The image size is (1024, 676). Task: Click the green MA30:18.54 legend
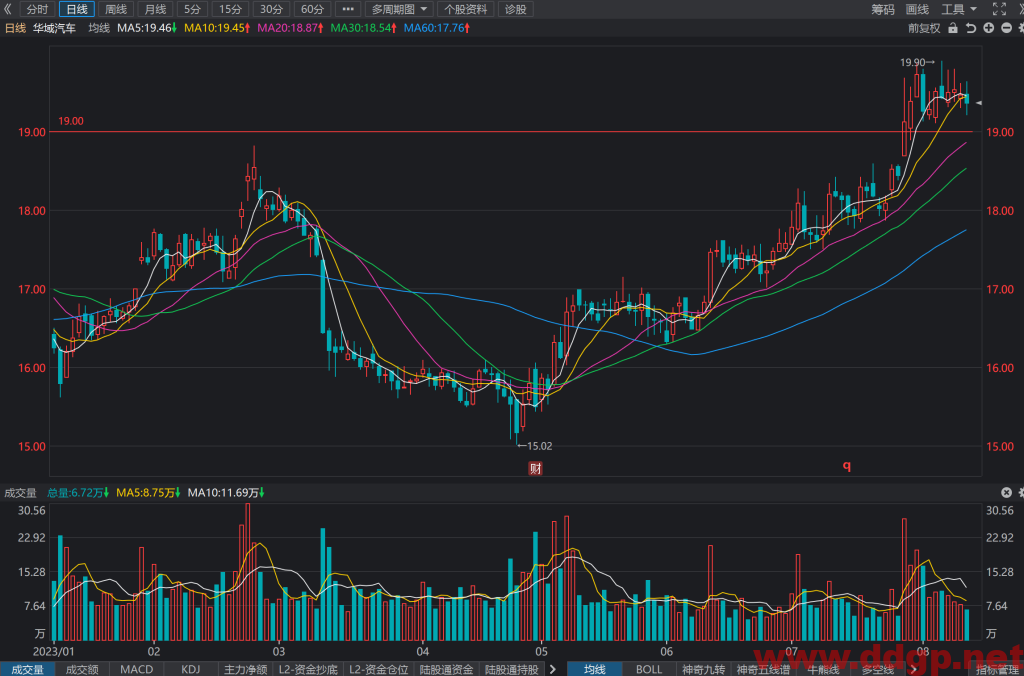(364, 28)
